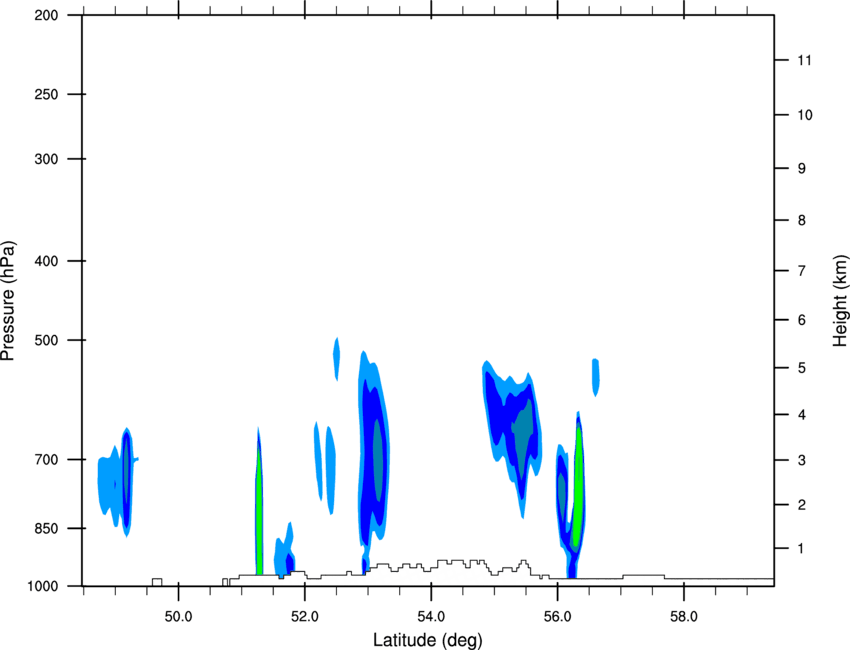This screenshot has width=850, height=650.
Task: Pick the 7 km height label
Action: coord(802,271)
